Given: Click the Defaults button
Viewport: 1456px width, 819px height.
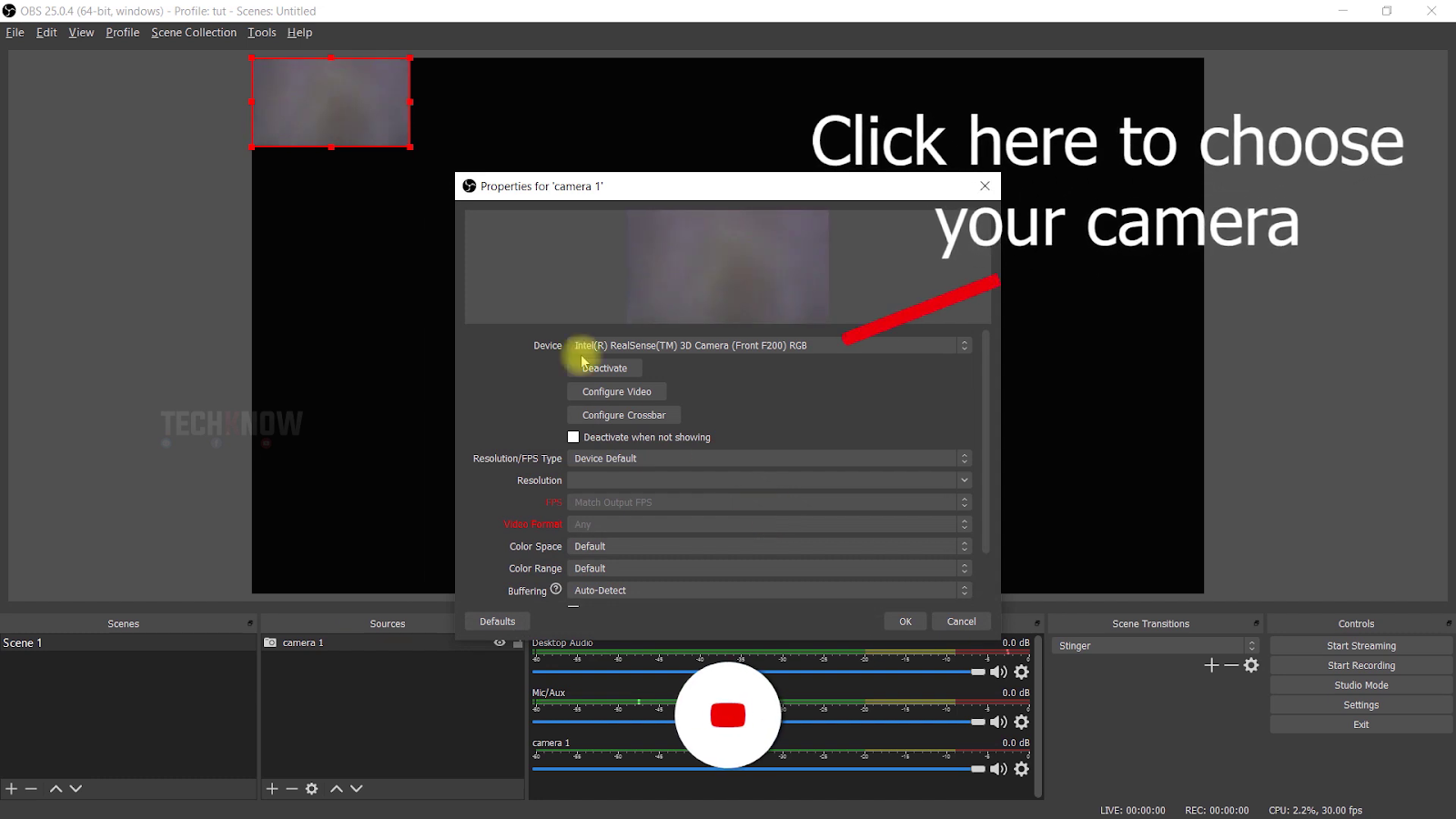Looking at the screenshot, I should 498,622.
